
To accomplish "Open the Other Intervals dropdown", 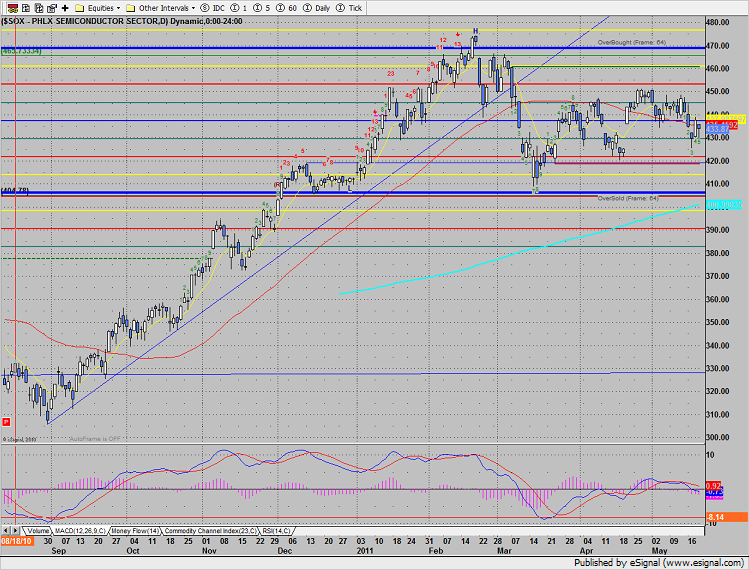I will point(193,8).
